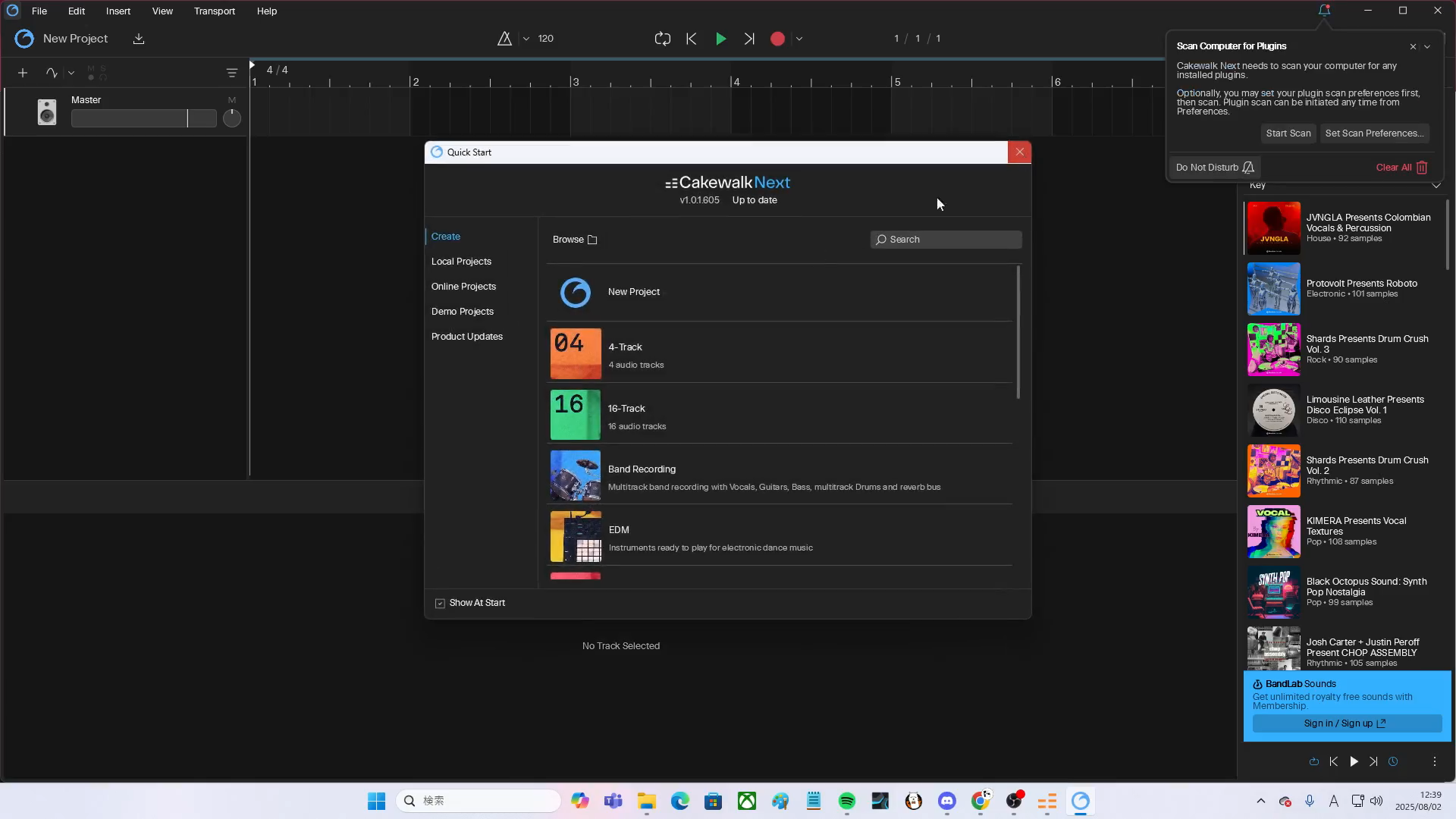The width and height of the screenshot is (1456, 819).
Task: Dismiss the Scan Computer for Plugins notification
Action: pyautogui.click(x=1413, y=47)
